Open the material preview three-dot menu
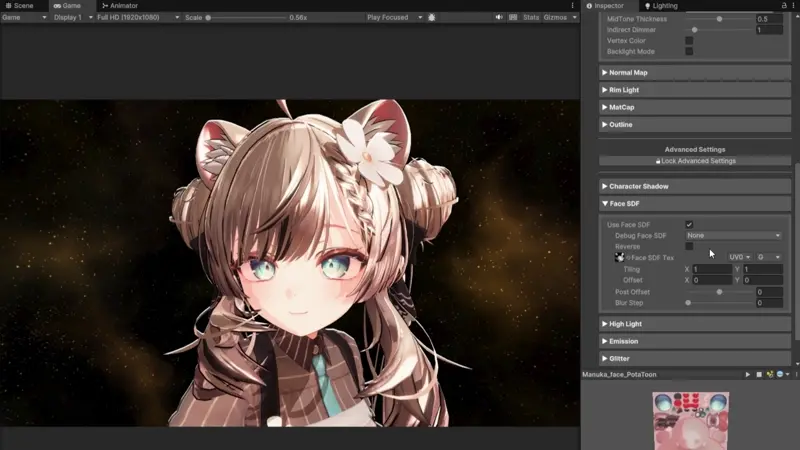The width and height of the screenshot is (800, 450). [x=796, y=374]
